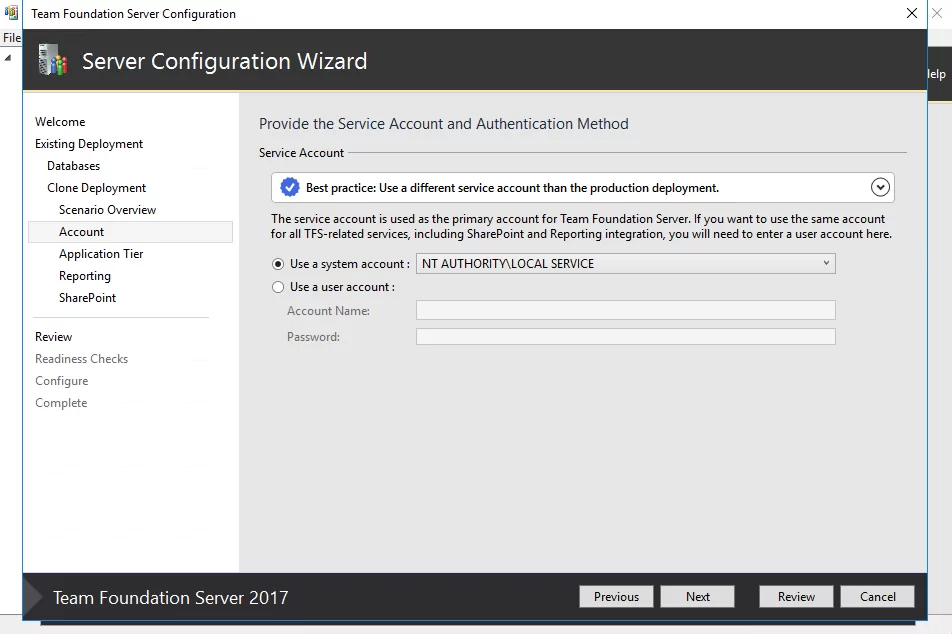Select Databases in the wizard navigation
This screenshot has height=634, width=952.
[x=73, y=166]
